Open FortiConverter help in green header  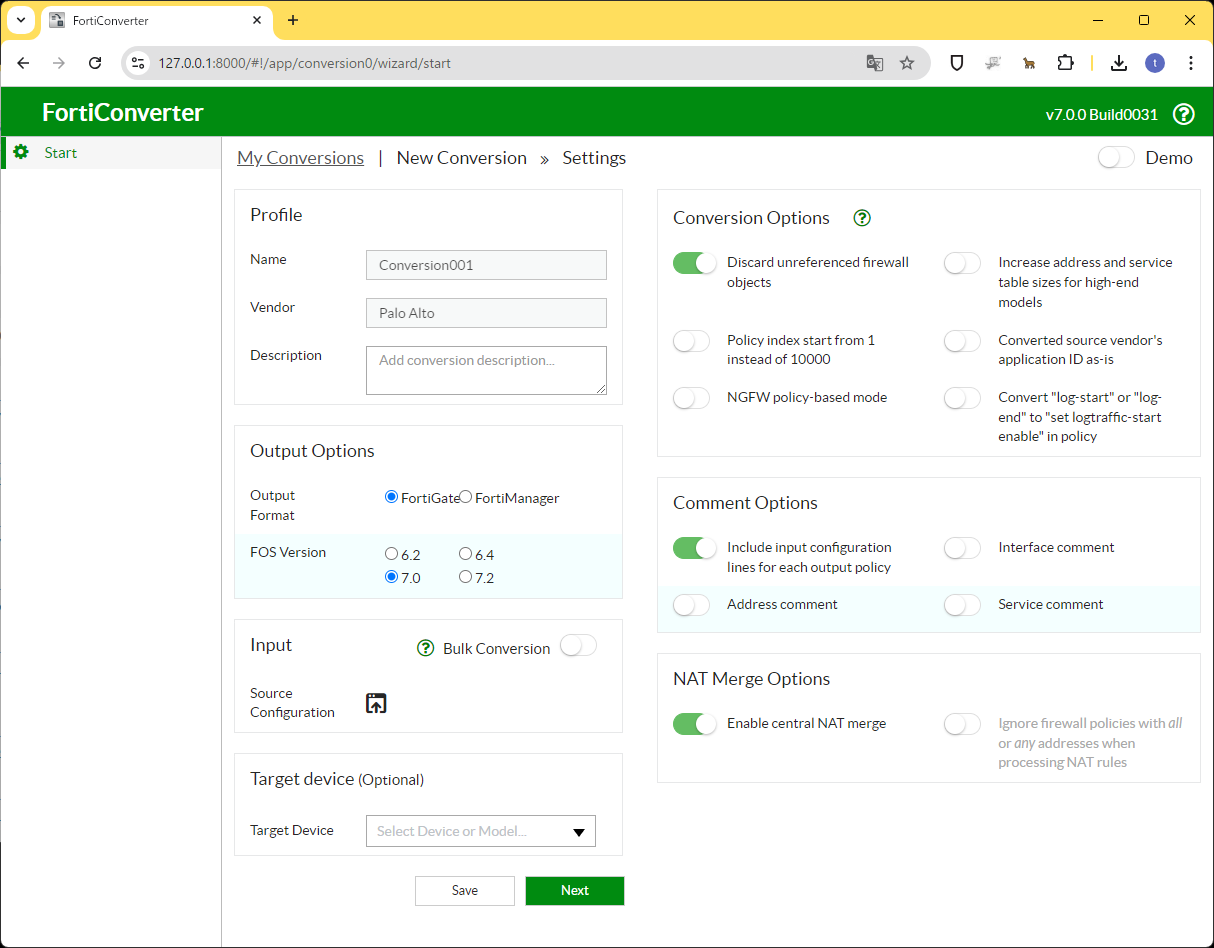tap(1183, 114)
